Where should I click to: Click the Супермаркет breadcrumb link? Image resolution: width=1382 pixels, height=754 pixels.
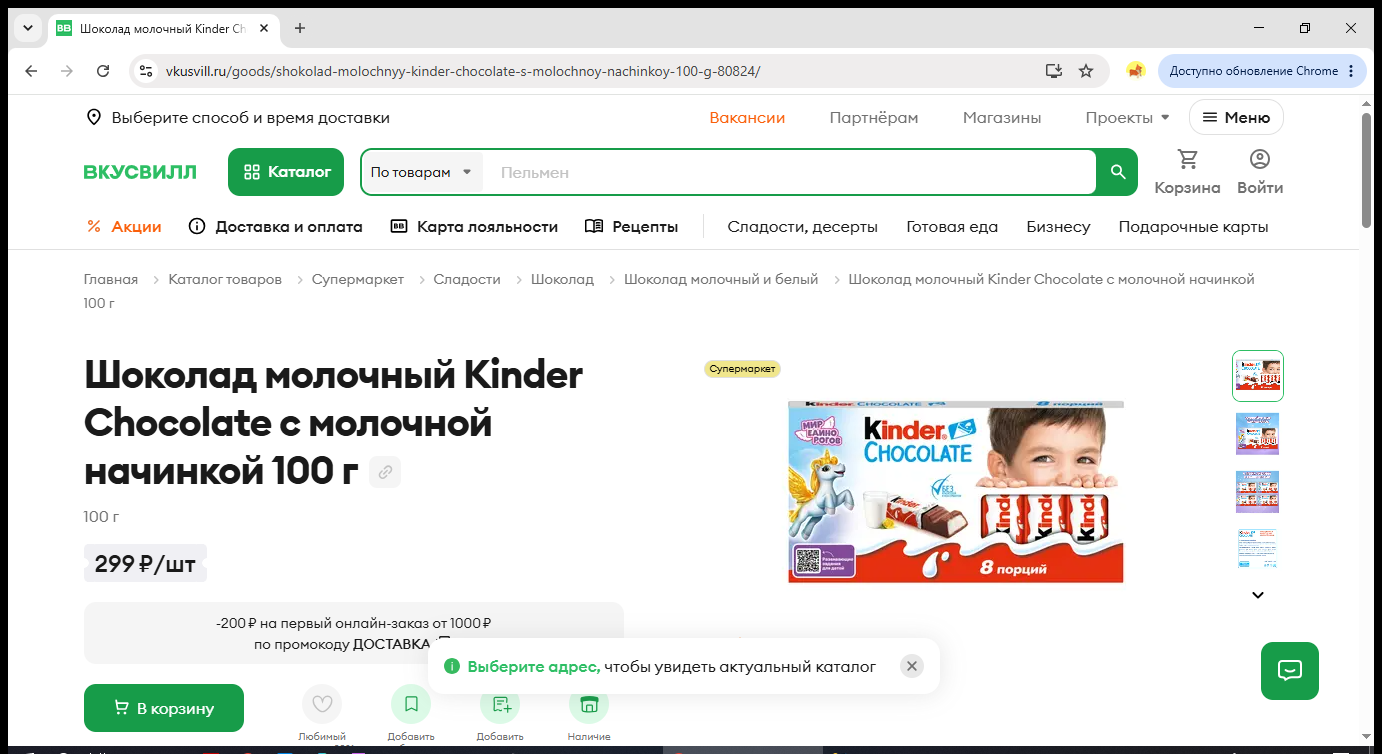point(358,279)
